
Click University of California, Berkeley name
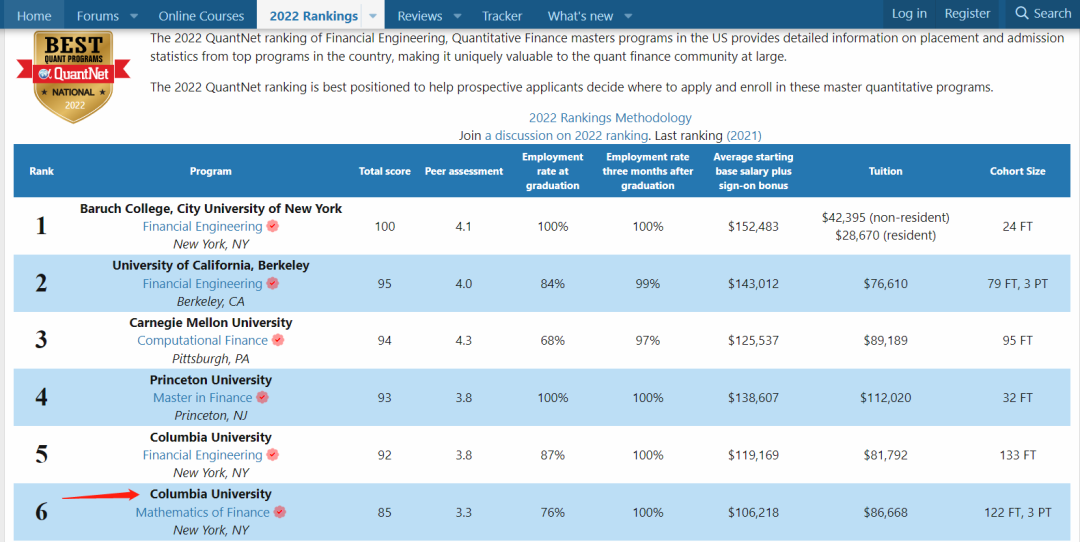211,265
